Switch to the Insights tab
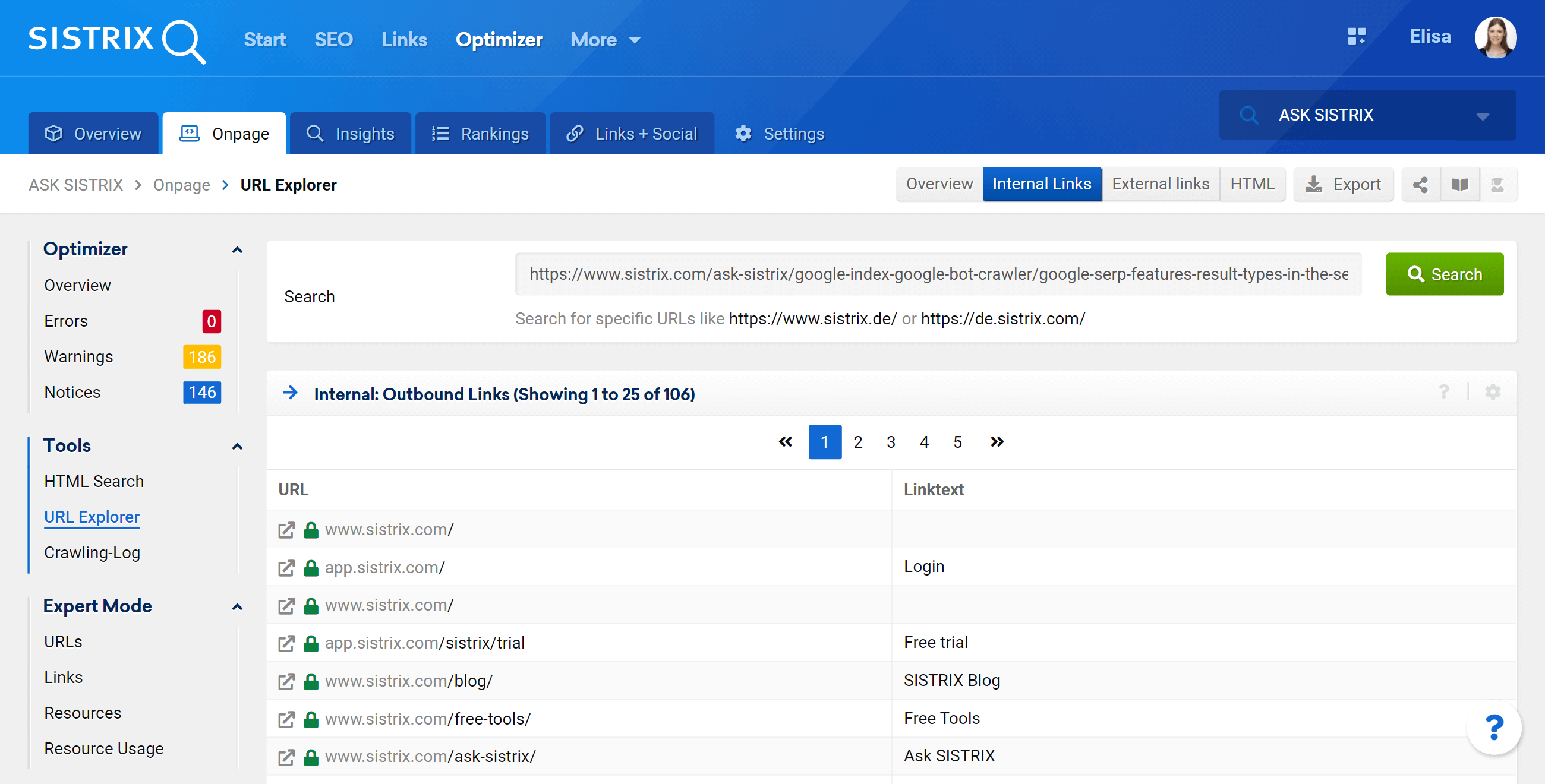This screenshot has height=784, width=1545. [x=350, y=133]
